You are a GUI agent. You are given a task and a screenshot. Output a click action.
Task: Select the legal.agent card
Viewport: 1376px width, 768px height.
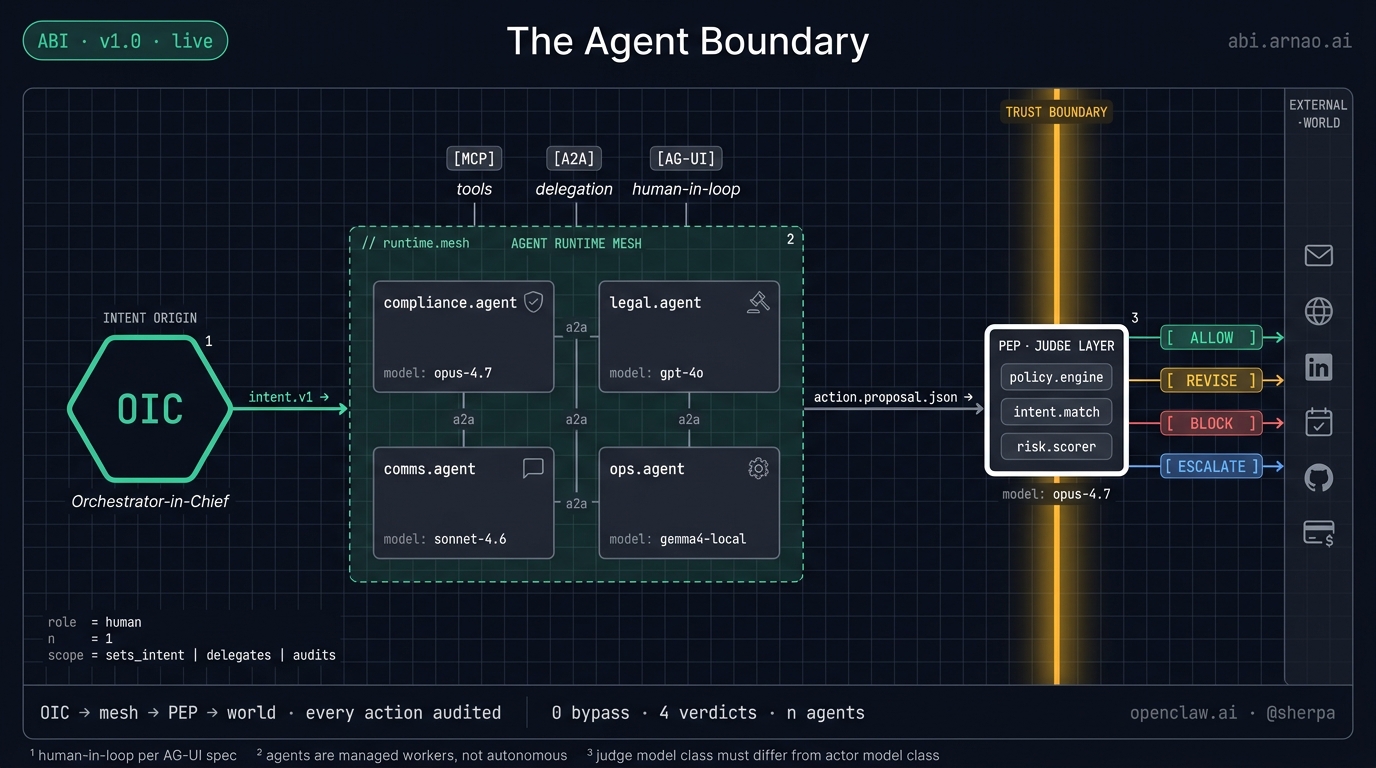(689, 336)
